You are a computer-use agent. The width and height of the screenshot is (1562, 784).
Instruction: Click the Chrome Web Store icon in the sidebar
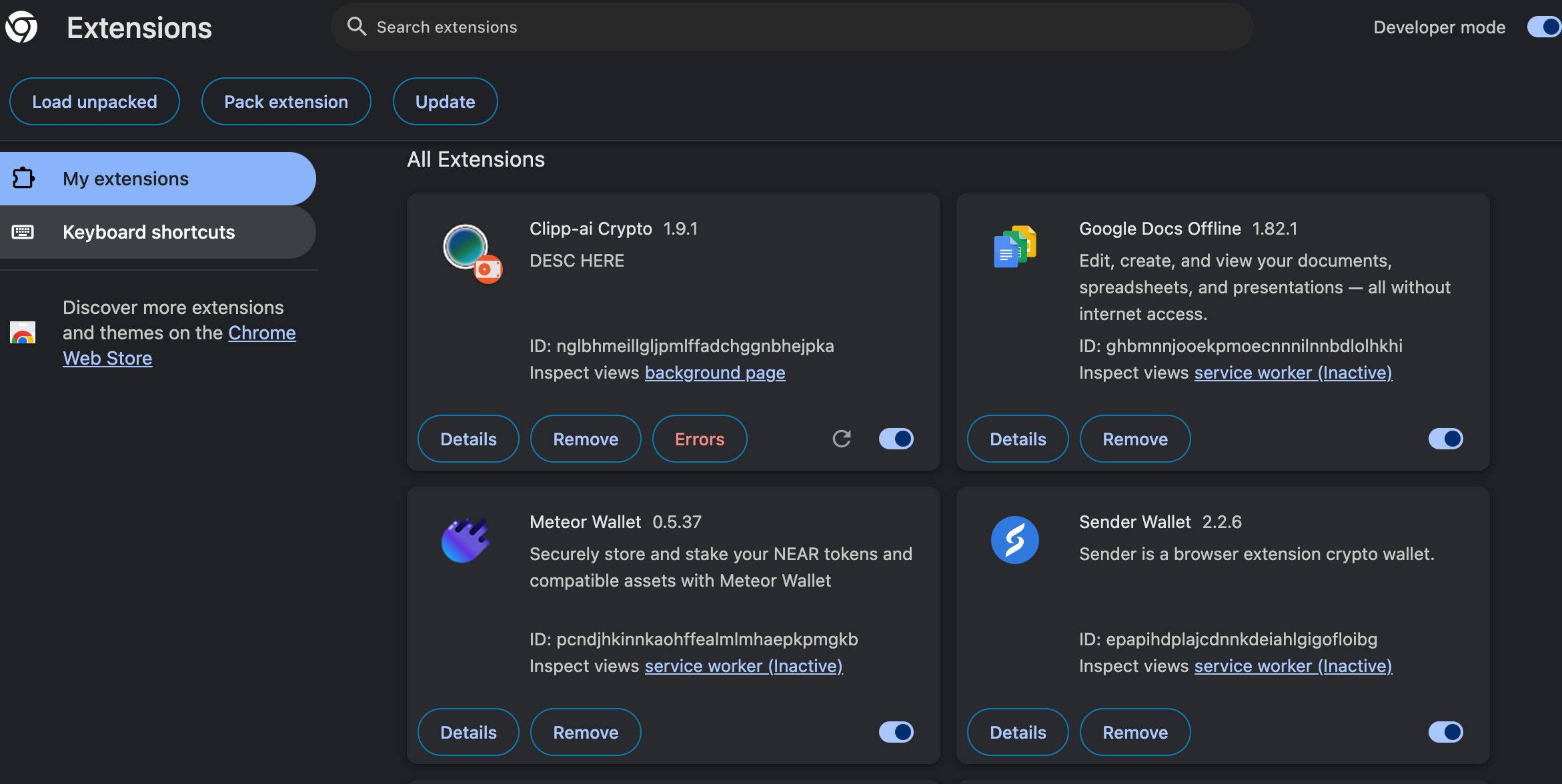[x=23, y=332]
